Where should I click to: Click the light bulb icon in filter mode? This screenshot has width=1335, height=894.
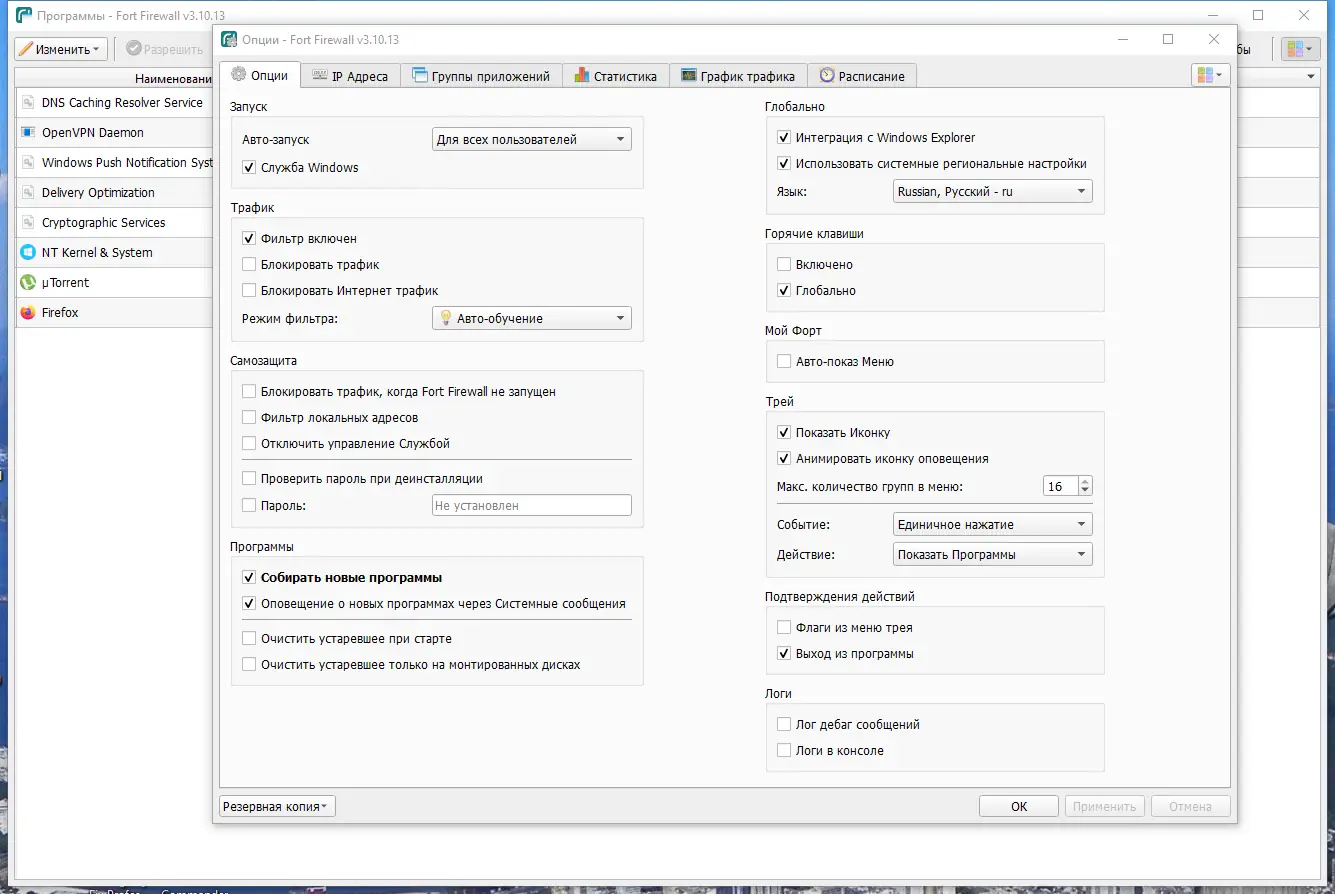(x=446, y=318)
